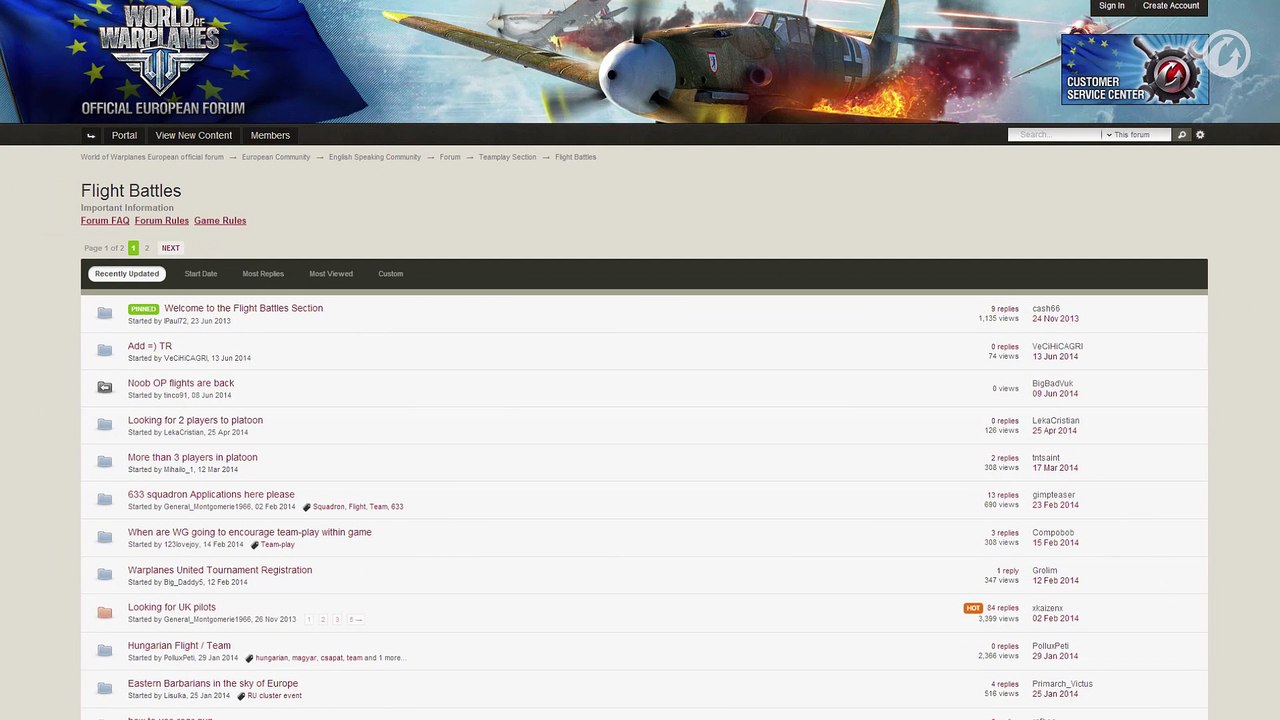This screenshot has width=1280, height=720.
Task: Go to page 3 of Looking for UK pilots
Action: 337,620
